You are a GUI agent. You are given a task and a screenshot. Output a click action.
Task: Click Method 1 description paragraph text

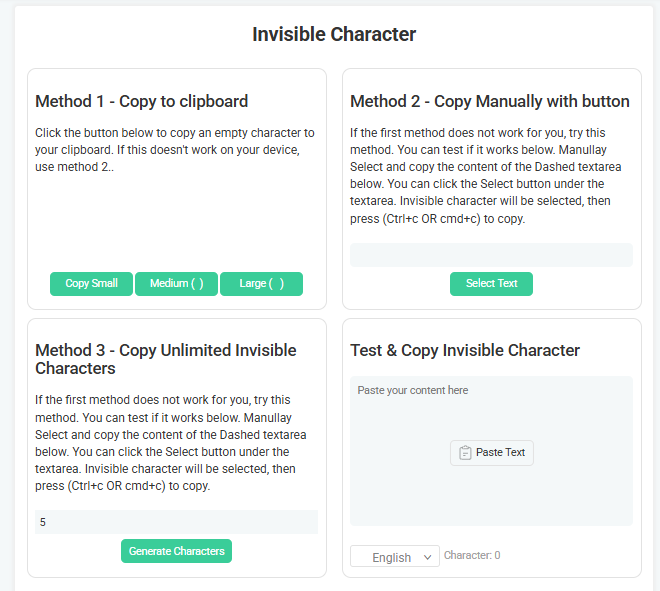[175, 150]
